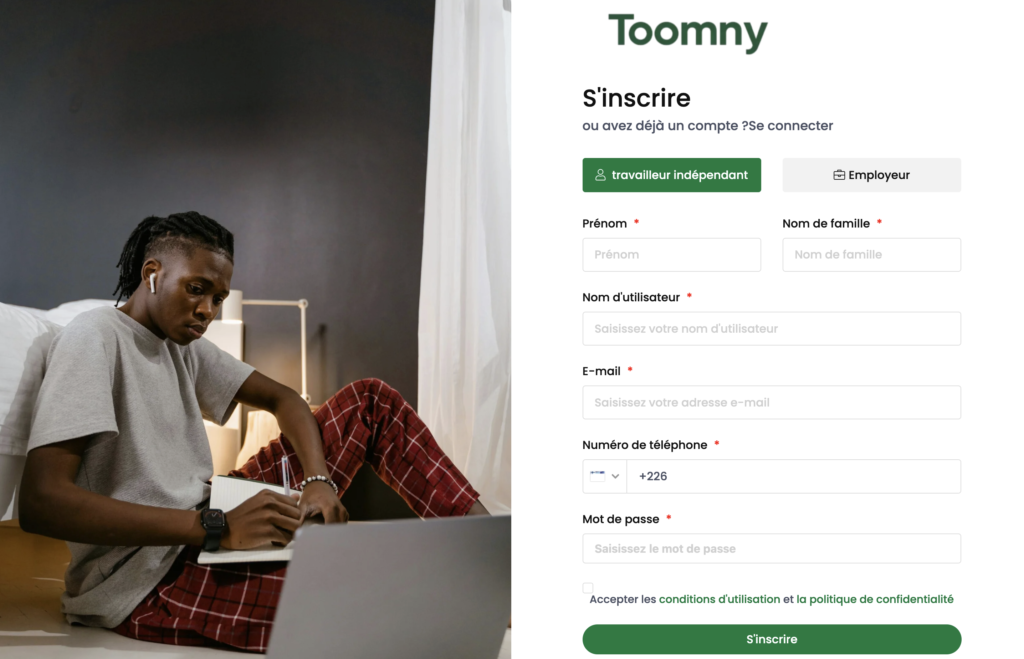Select the Mot de passe field
Image resolution: width=1024 pixels, height=659 pixels.
(771, 549)
